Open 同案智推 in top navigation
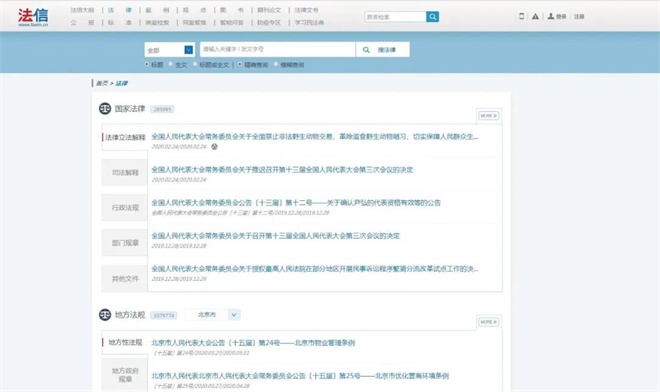 click(x=194, y=23)
